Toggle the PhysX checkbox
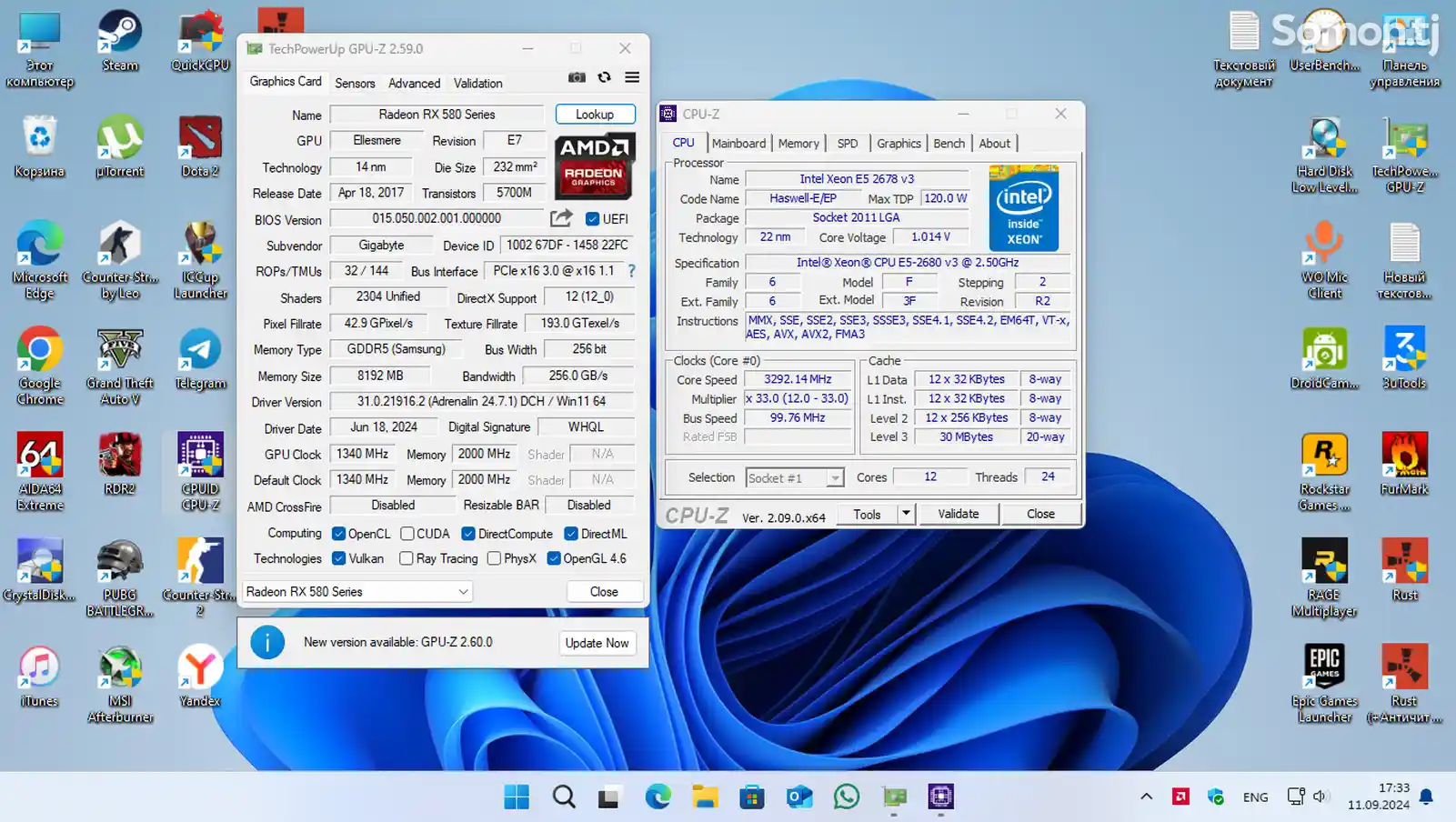Viewport: 1456px width, 822px height. [x=494, y=558]
